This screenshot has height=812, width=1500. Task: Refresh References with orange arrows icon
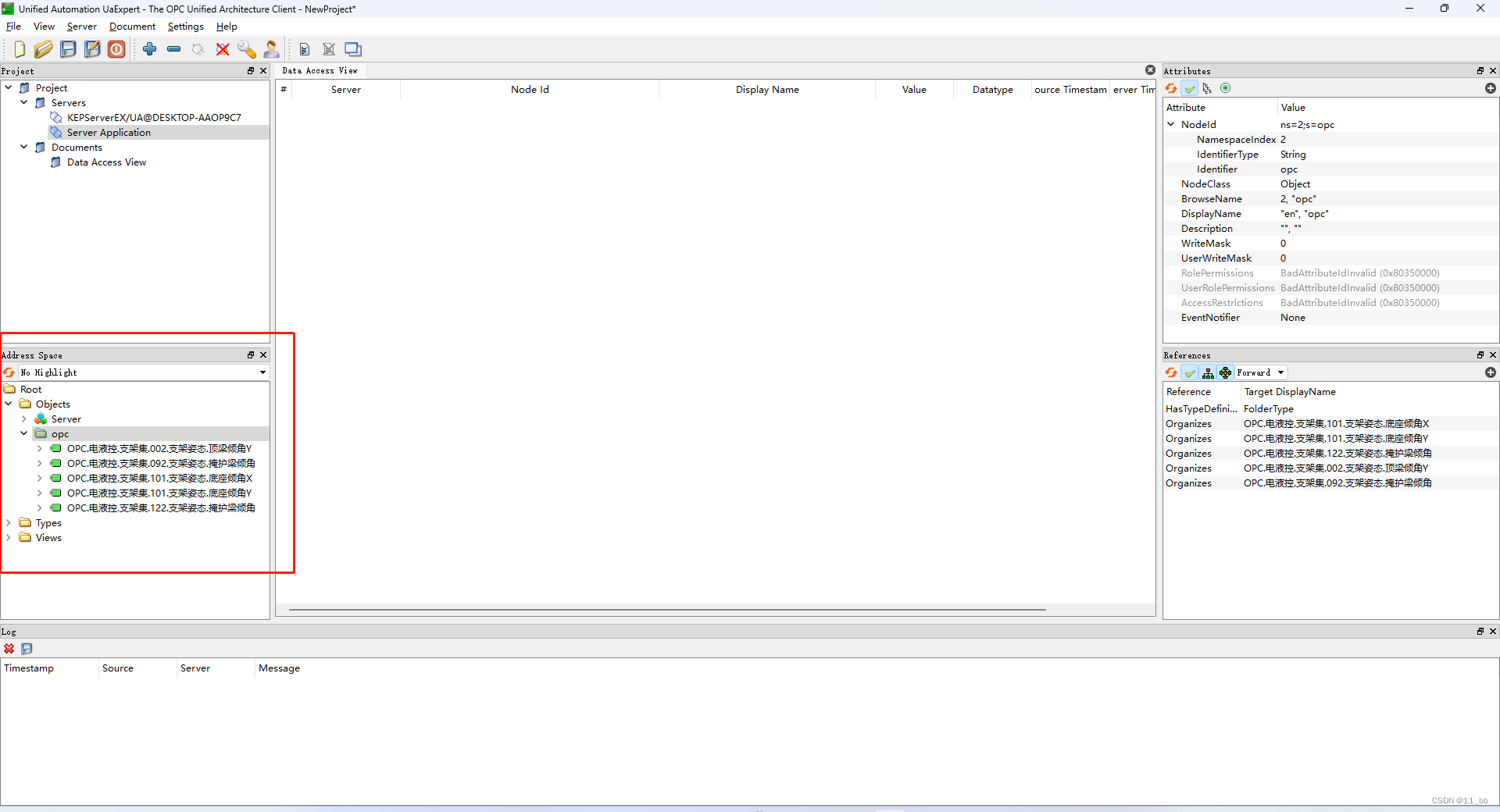(x=1171, y=372)
